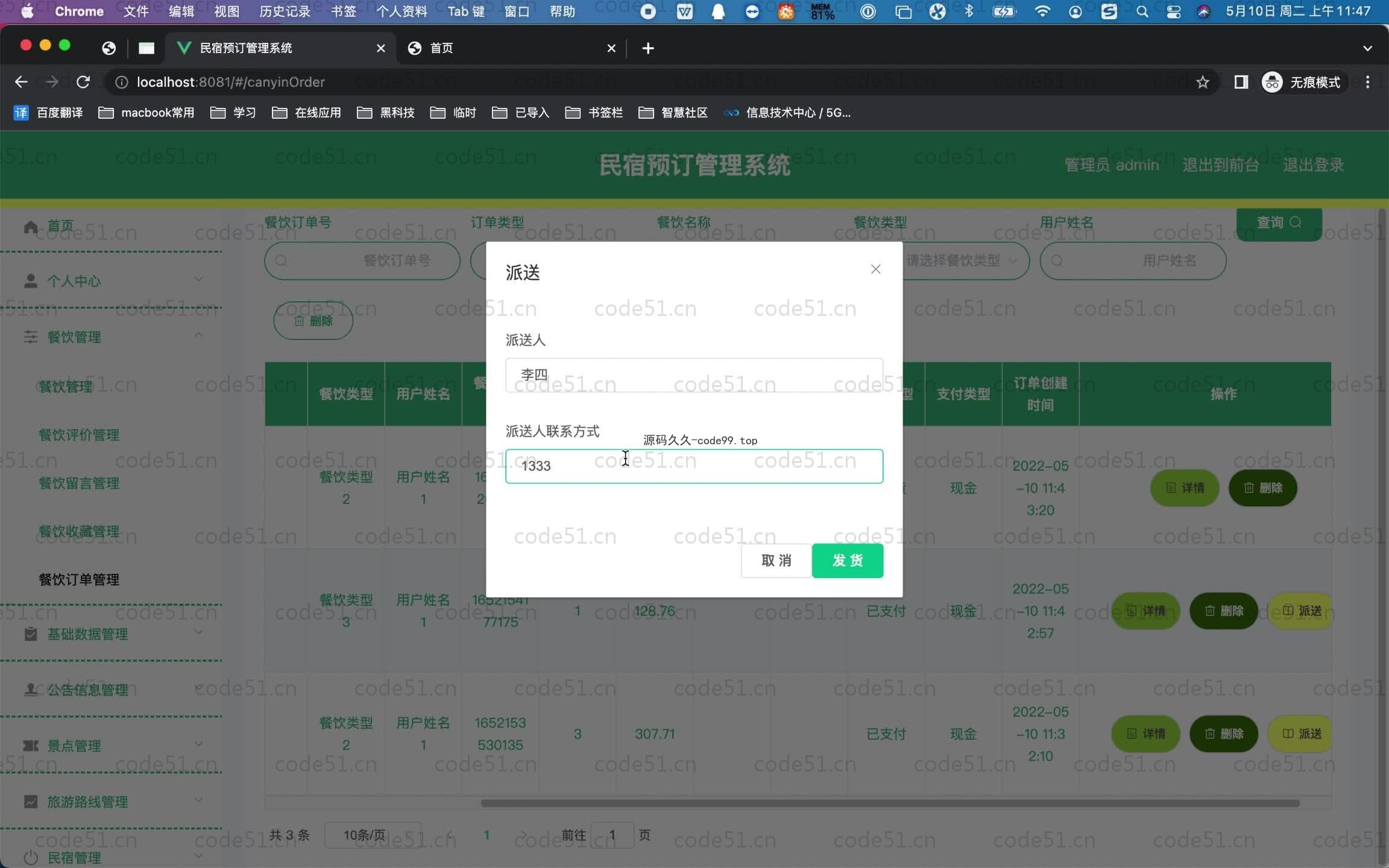This screenshot has height=868, width=1389.
Task: Click the 删除 batch delete button
Action: point(313,321)
